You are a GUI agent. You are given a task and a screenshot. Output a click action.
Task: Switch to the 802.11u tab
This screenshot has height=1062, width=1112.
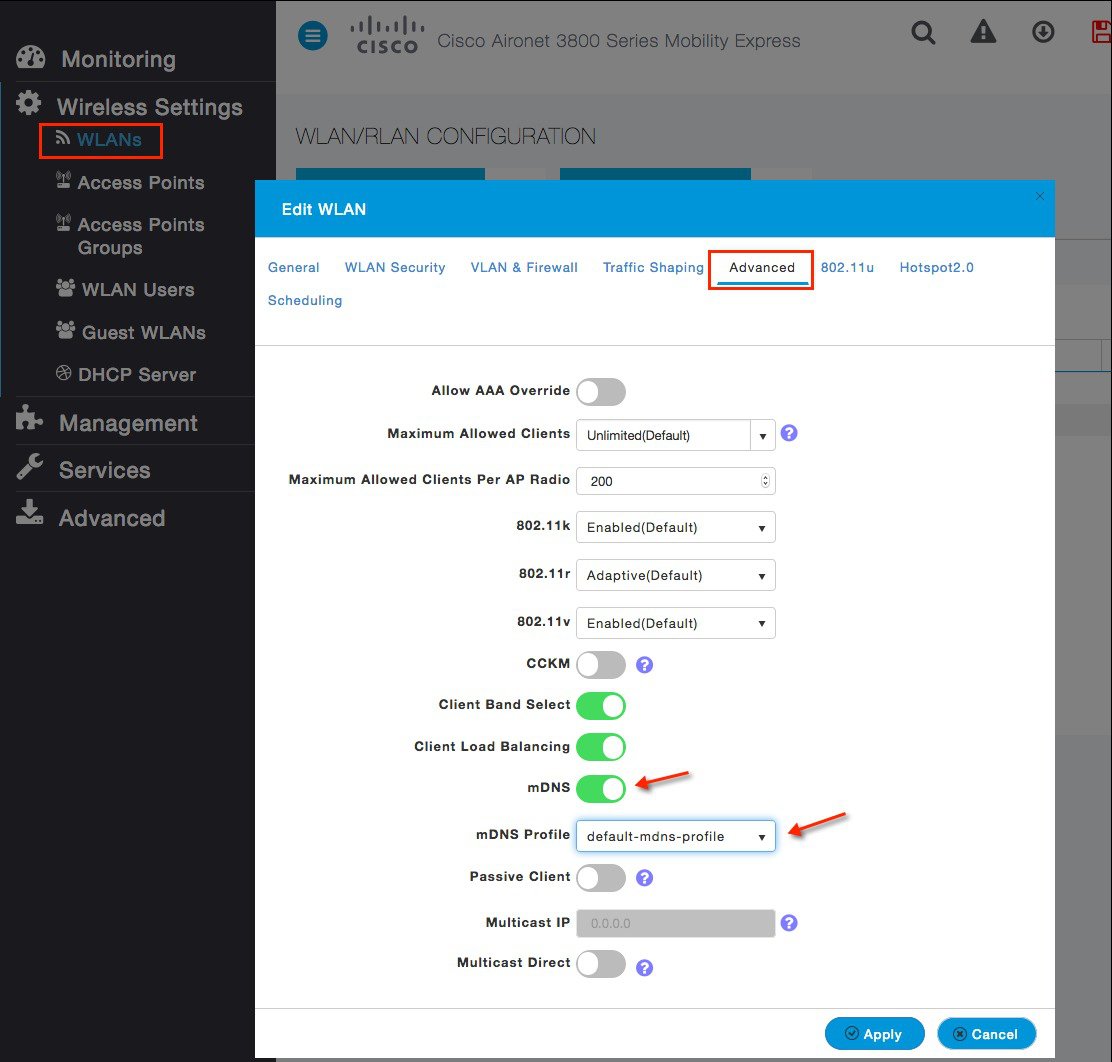(847, 267)
